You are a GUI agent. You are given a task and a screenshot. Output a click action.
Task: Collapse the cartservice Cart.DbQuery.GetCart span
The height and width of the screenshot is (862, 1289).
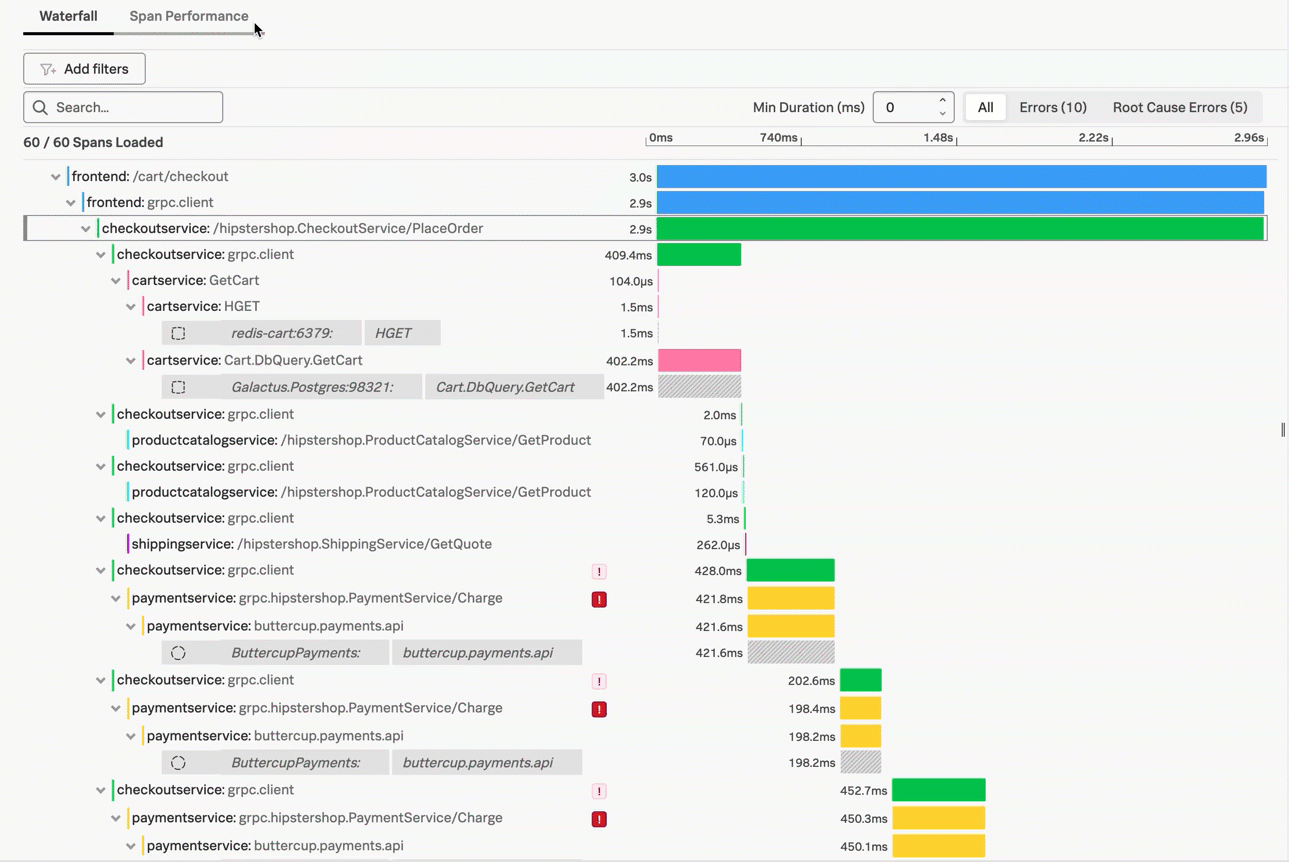[131, 361]
